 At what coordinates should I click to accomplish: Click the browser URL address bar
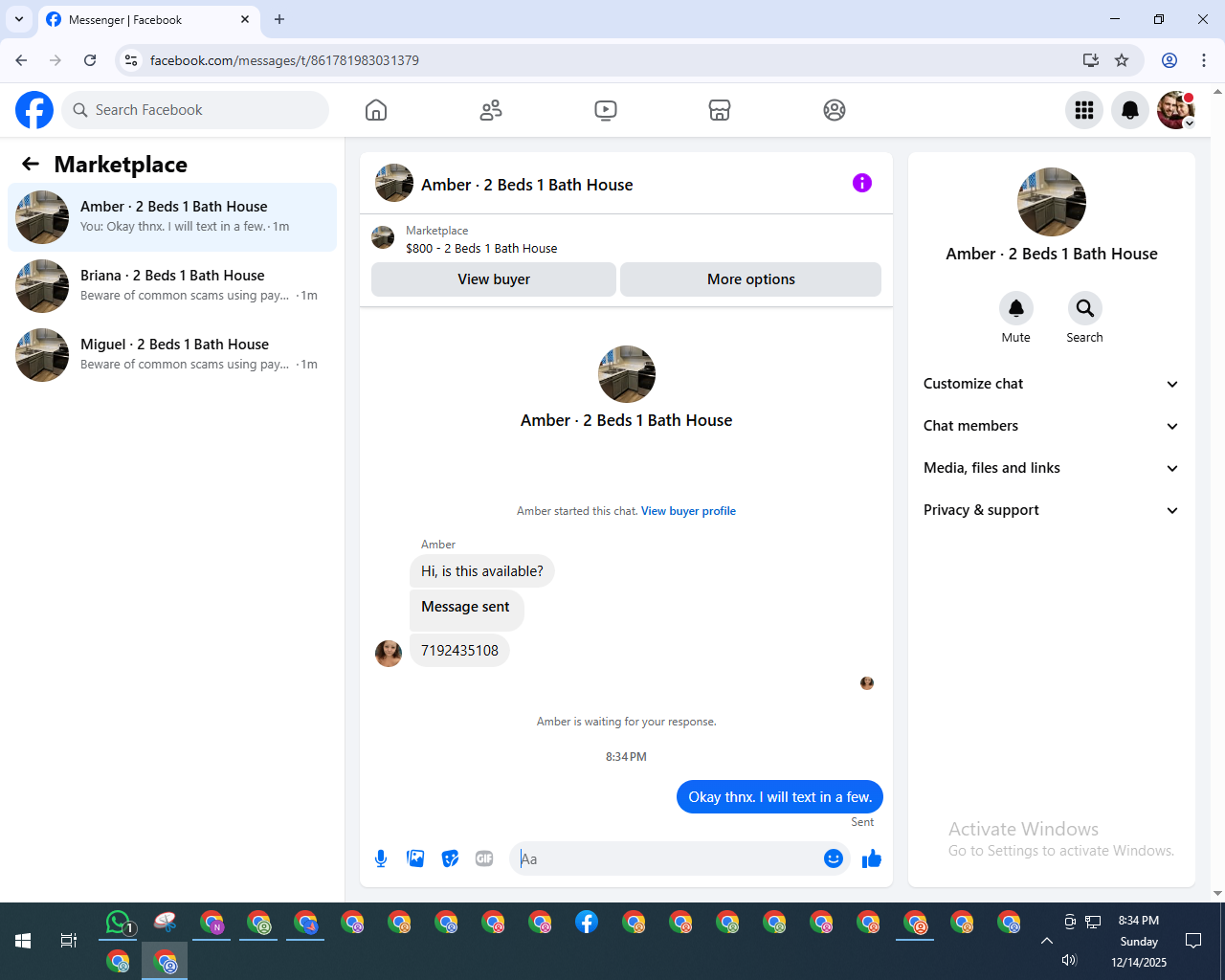(x=612, y=60)
